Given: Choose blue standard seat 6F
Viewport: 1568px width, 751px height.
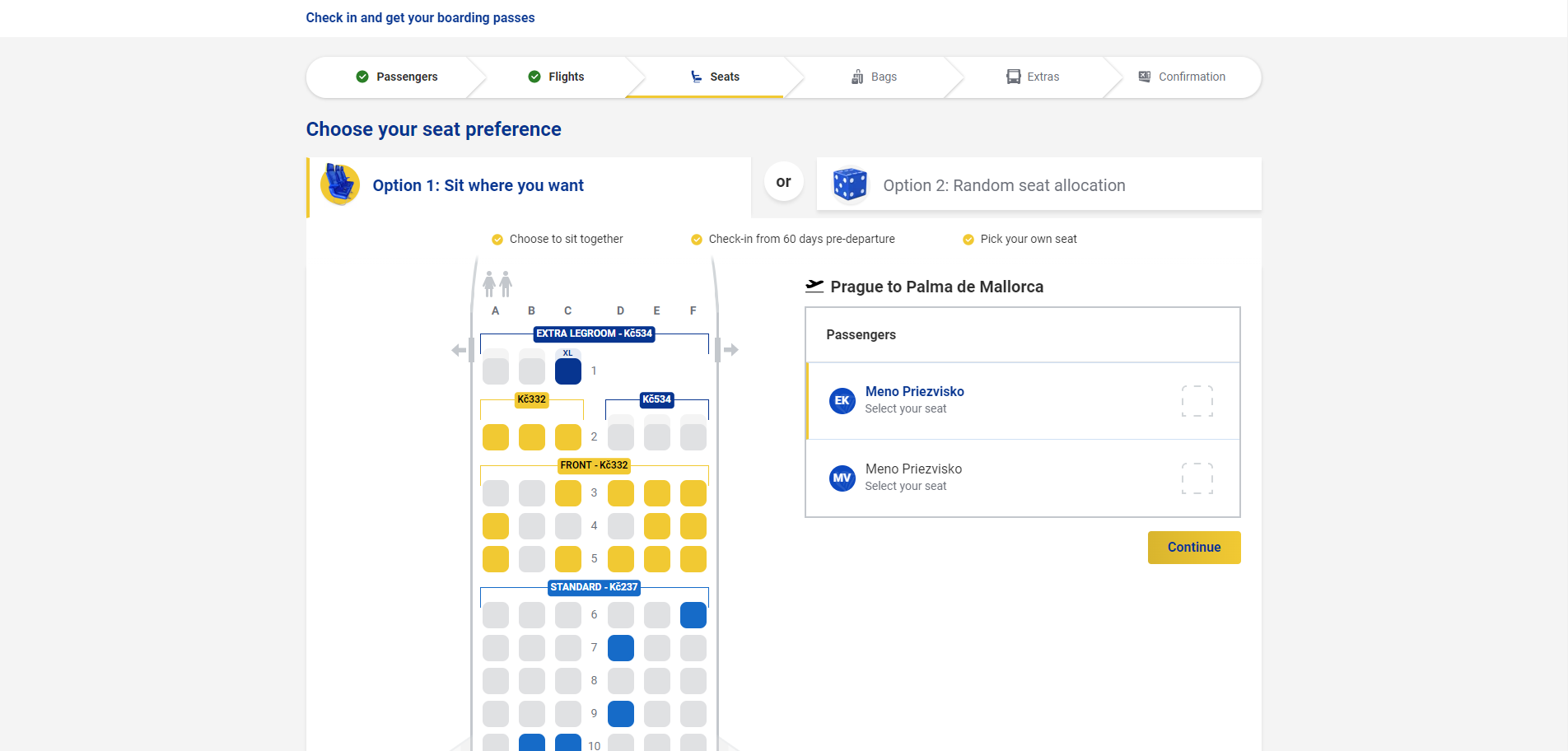Looking at the screenshot, I should pyautogui.click(x=693, y=615).
